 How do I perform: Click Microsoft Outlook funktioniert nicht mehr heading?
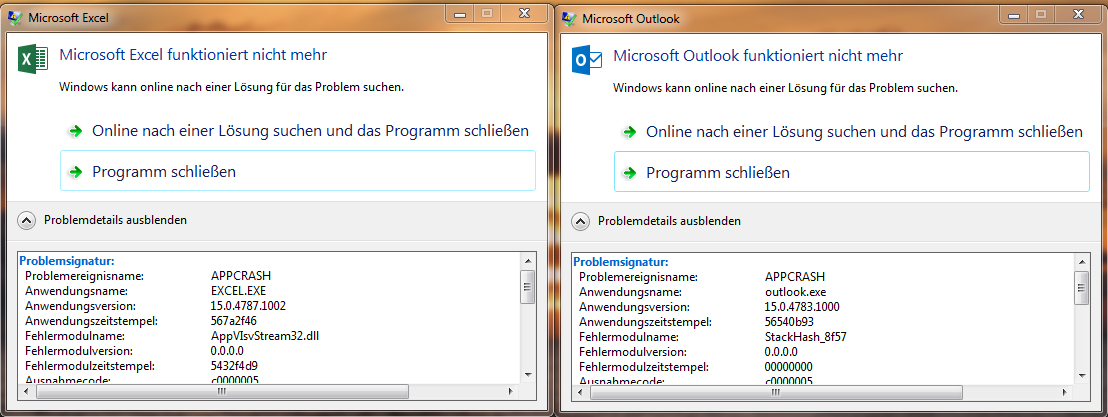pyautogui.click(x=758, y=55)
